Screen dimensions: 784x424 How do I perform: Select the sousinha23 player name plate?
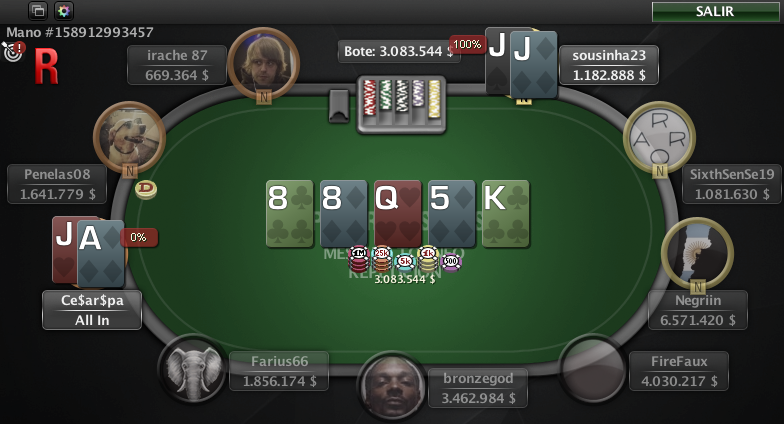[608, 65]
